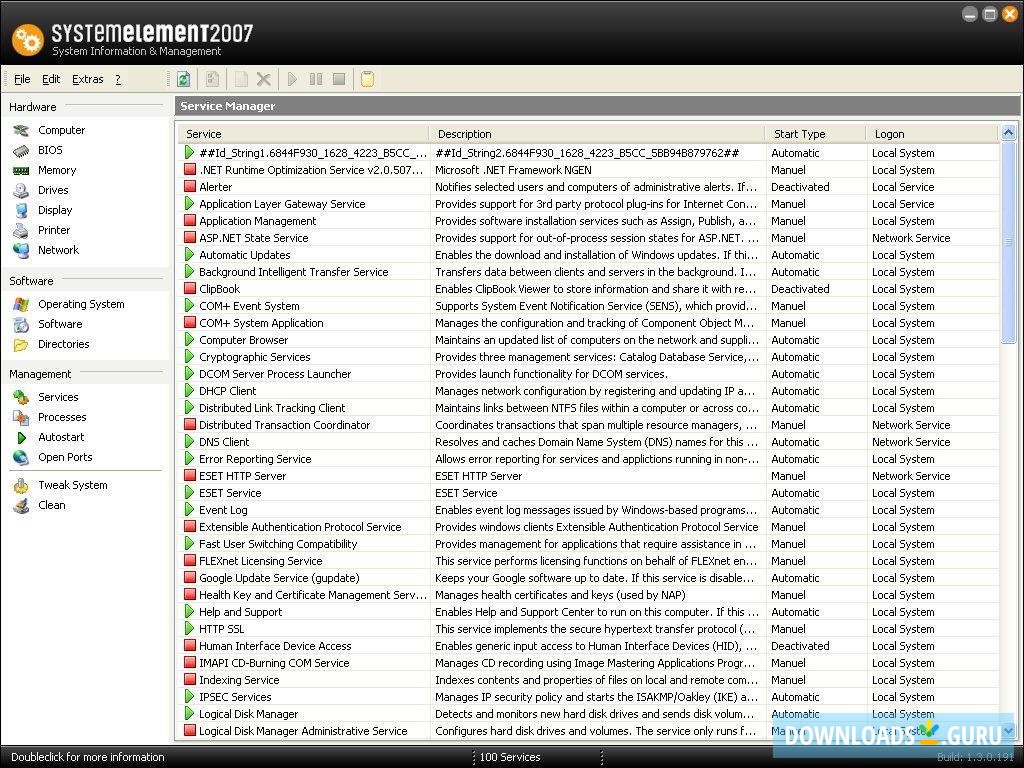Click the properties sheet toolbar icon

212,80
